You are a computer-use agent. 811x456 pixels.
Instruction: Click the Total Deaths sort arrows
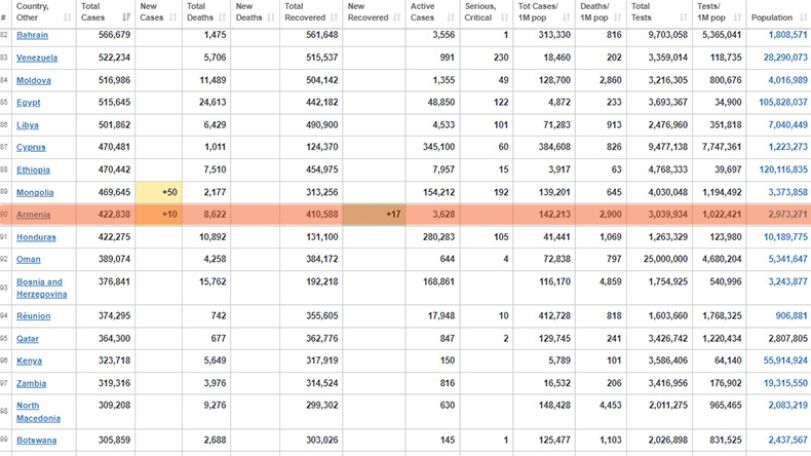click(x=222, y=18)
